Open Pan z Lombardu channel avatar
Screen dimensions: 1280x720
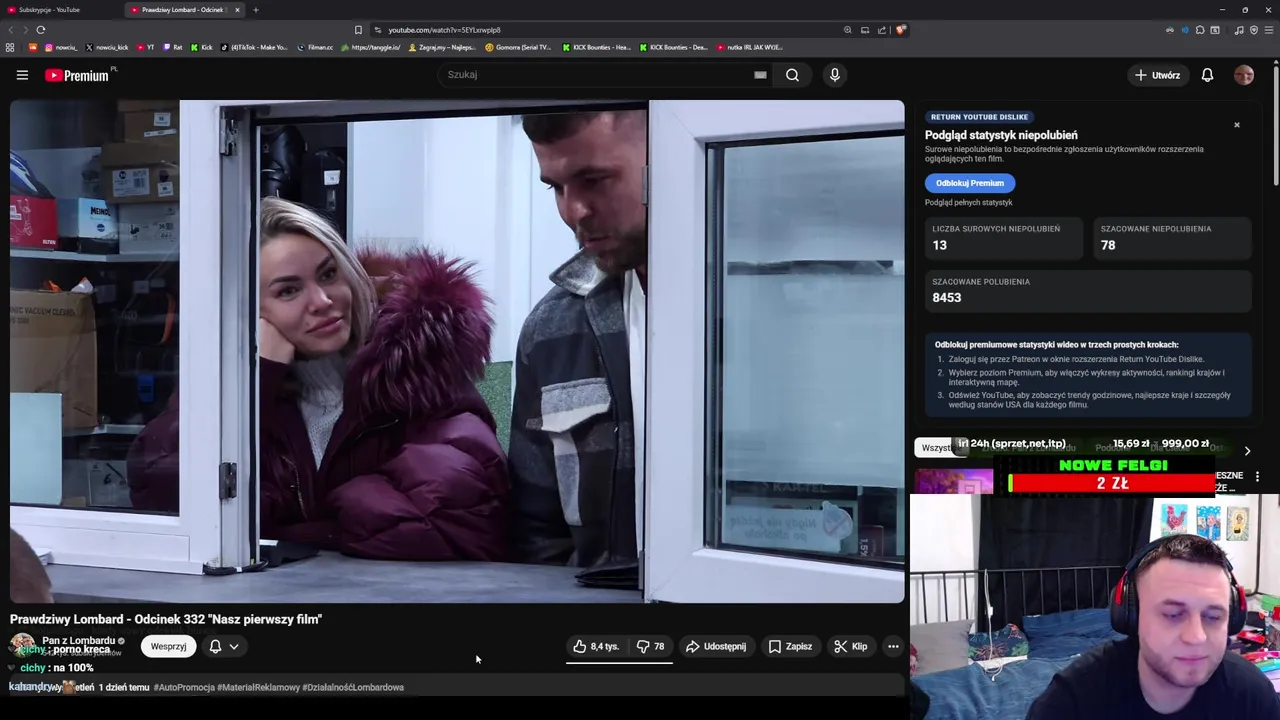tap(23, 645)
